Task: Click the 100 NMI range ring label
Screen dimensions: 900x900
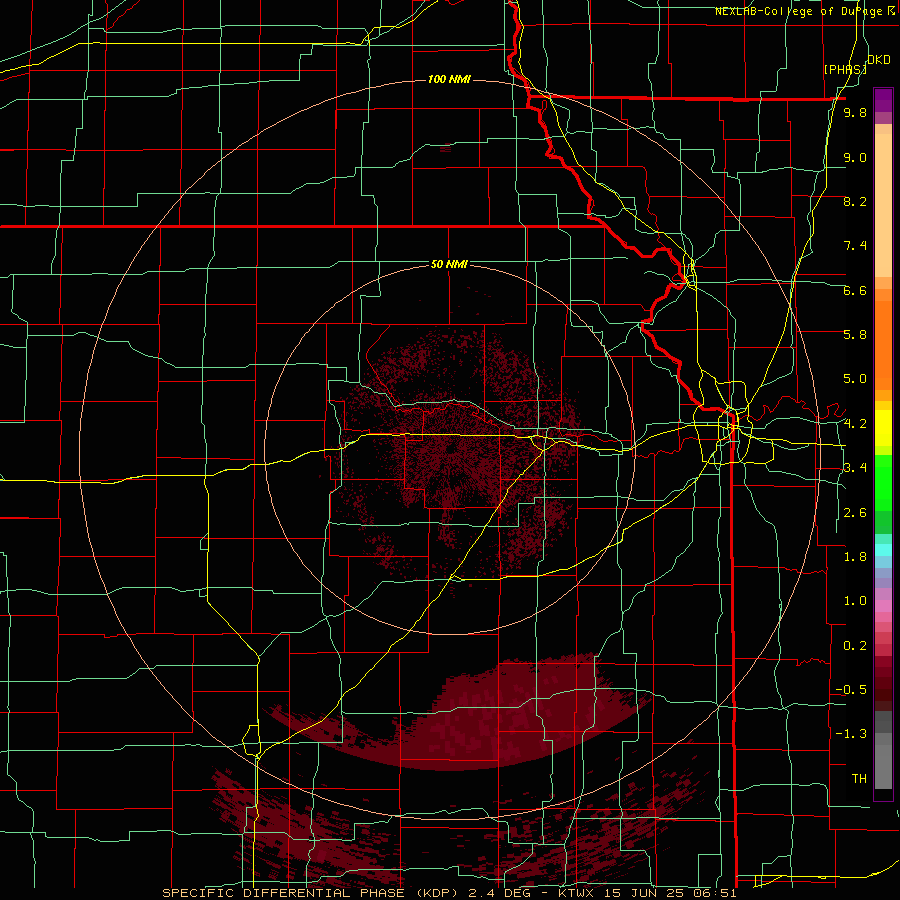Action: click(449, 79)
